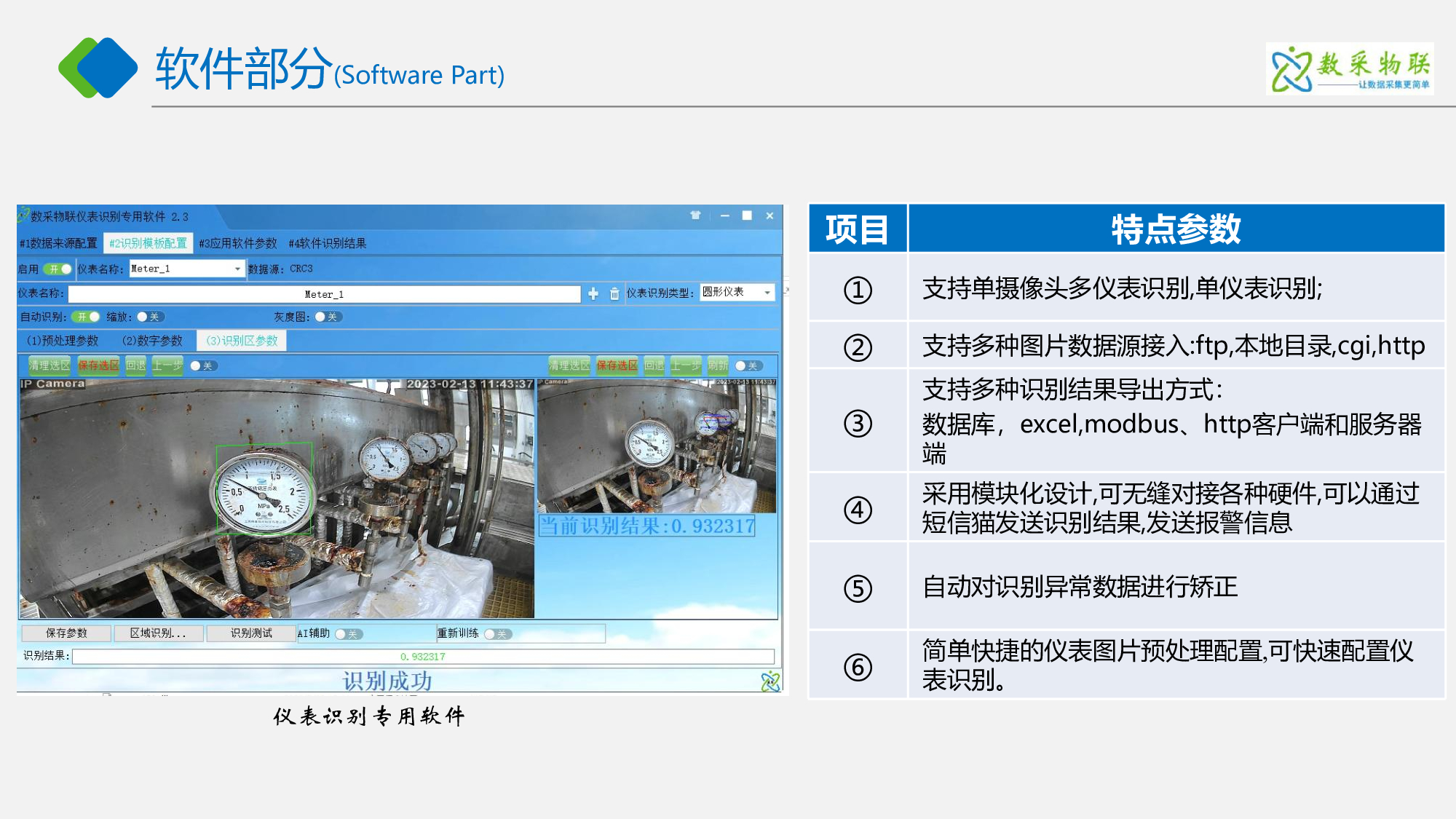Image resolution: width=1456 pixels, height=819 pixels.
Task: Click the 数采物联 company logo on slide
Action: (x=1350, y=68)
